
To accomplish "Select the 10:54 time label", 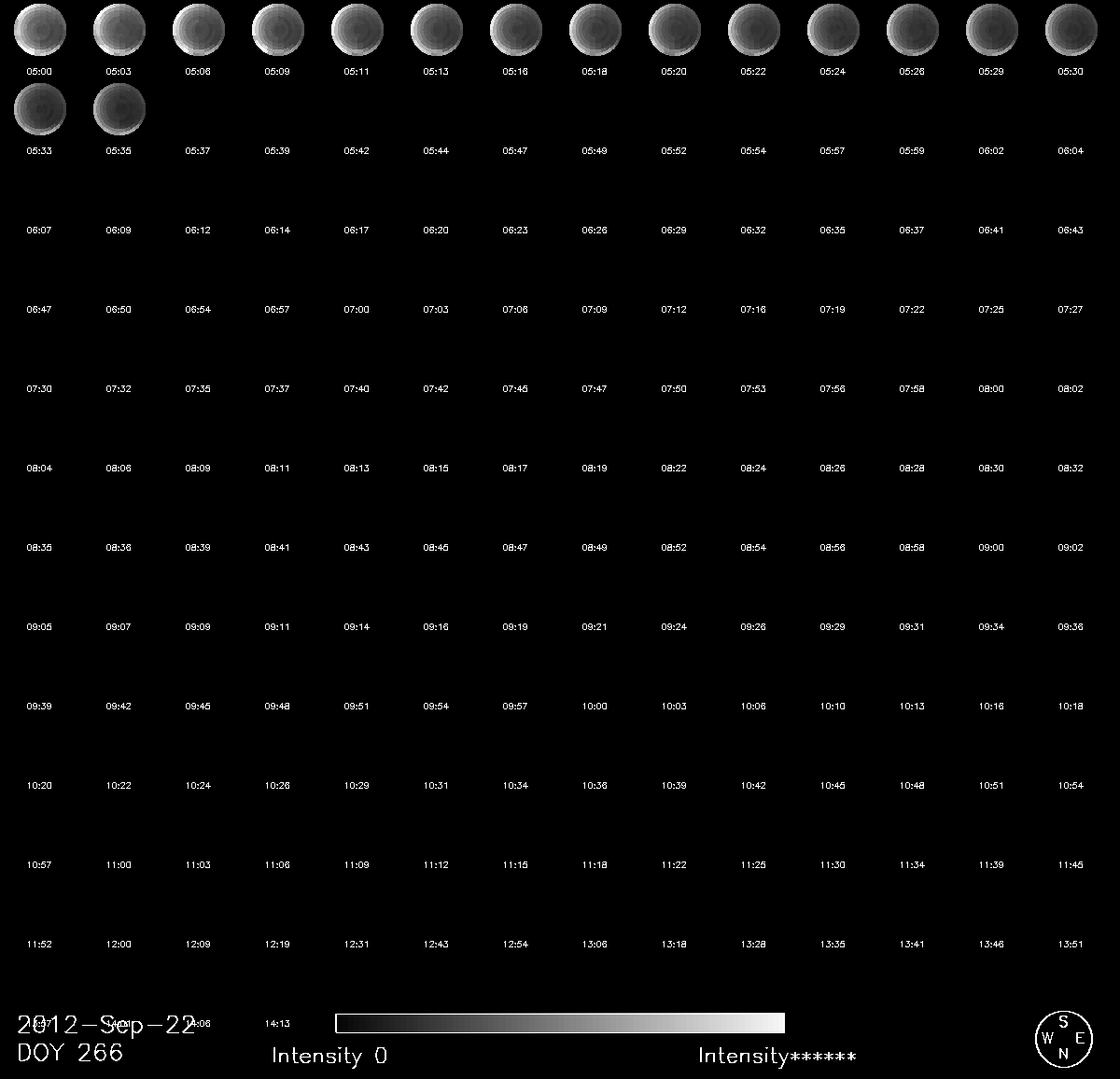I will (x=1071, y=785).
